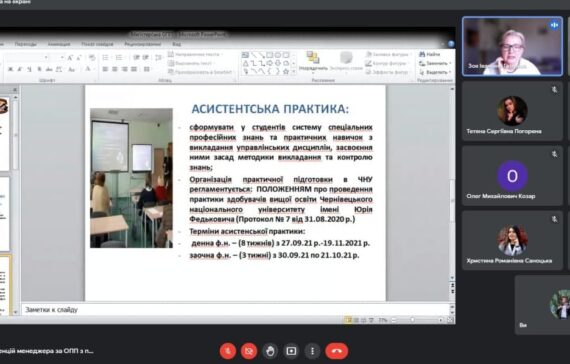Unmute the microphone in the call bar
Screen dimensions: 570x364
[x=228, y=351]
